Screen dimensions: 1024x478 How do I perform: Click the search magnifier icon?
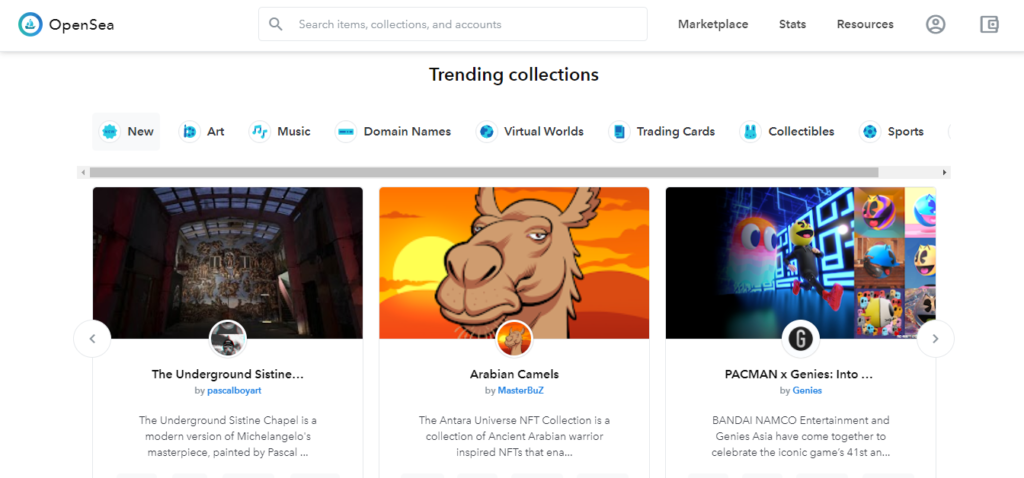click(x=276, y=24)
